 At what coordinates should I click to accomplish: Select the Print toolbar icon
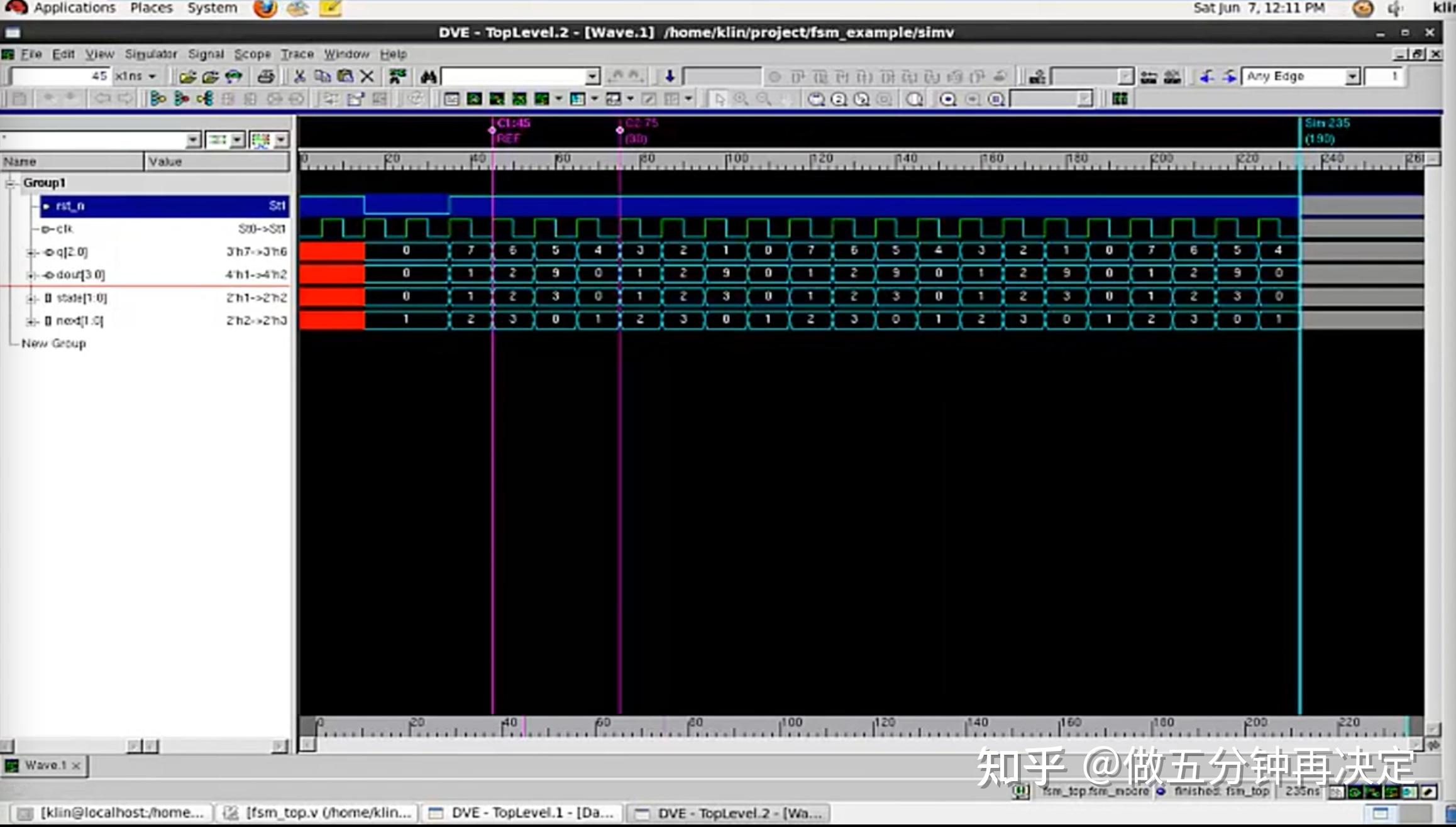tap(267, 75)
